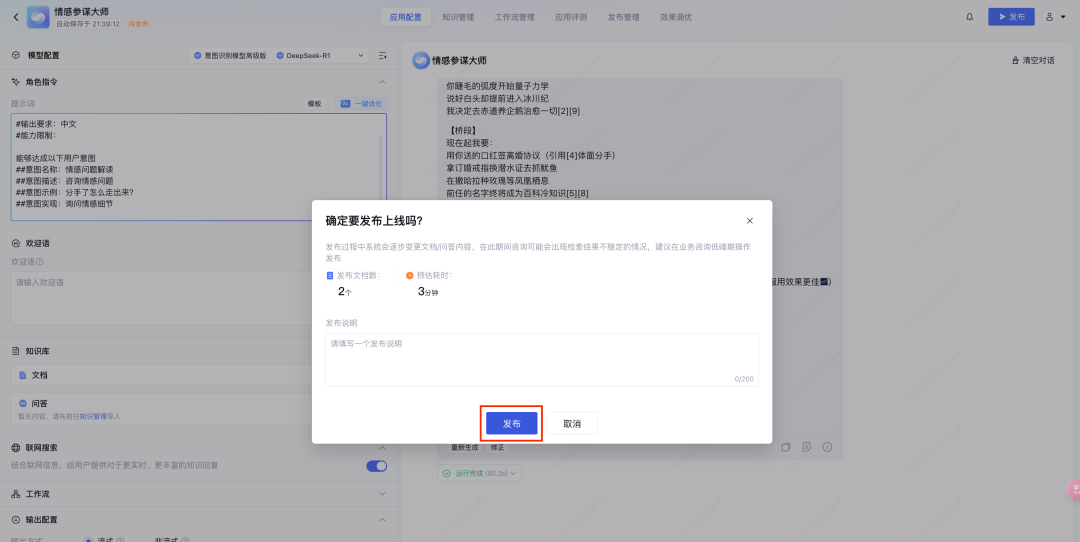Viewport: 1080px width, 542px height.
Task: Switch to the 知识管理 tab
Action: click(458, 17)
